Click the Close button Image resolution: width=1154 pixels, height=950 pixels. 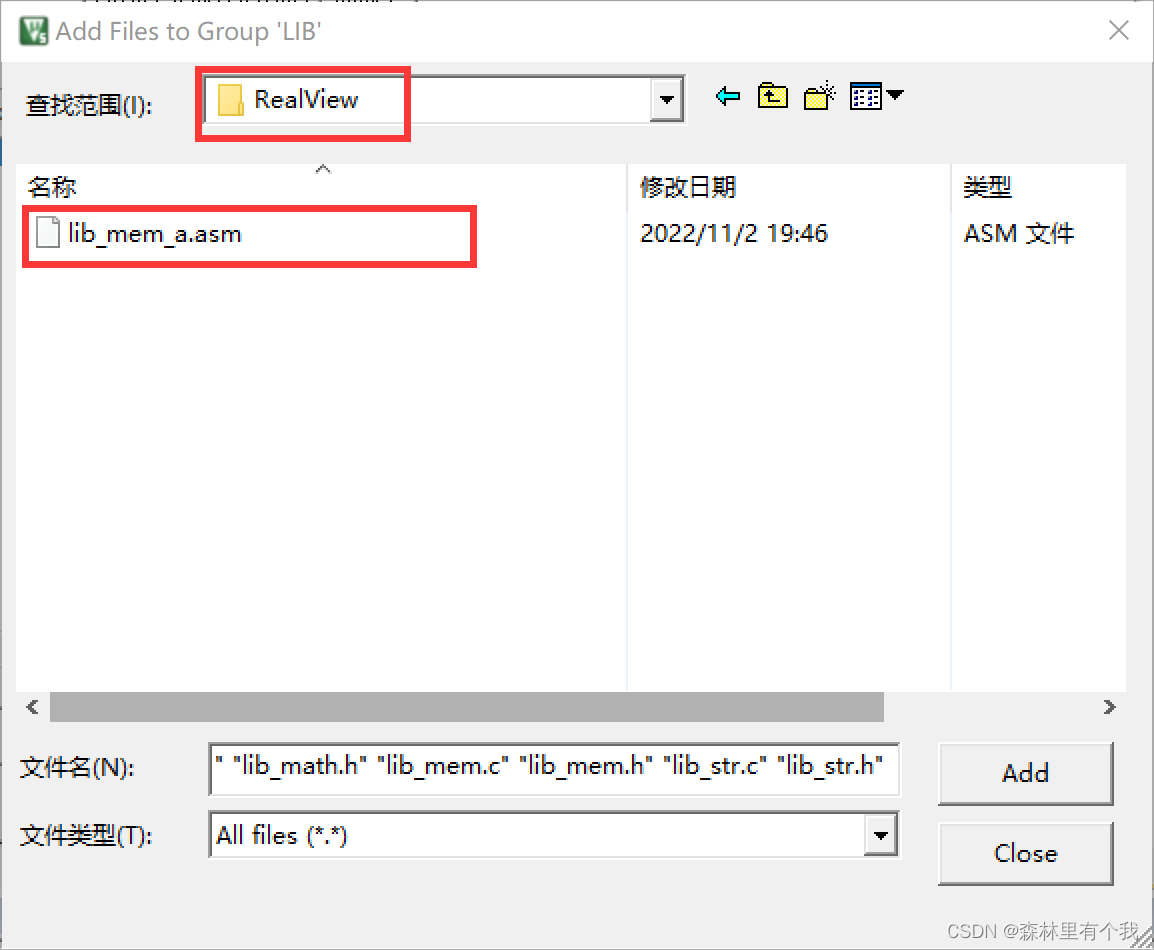coord(1025,854)
